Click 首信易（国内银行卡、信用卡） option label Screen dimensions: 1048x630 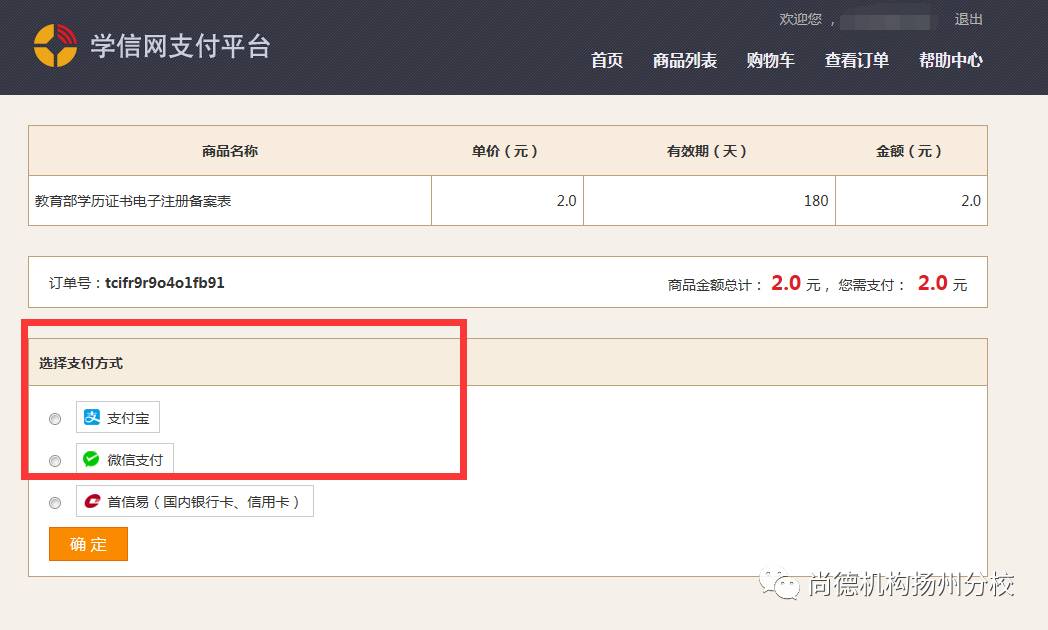[x=194, y=501]
